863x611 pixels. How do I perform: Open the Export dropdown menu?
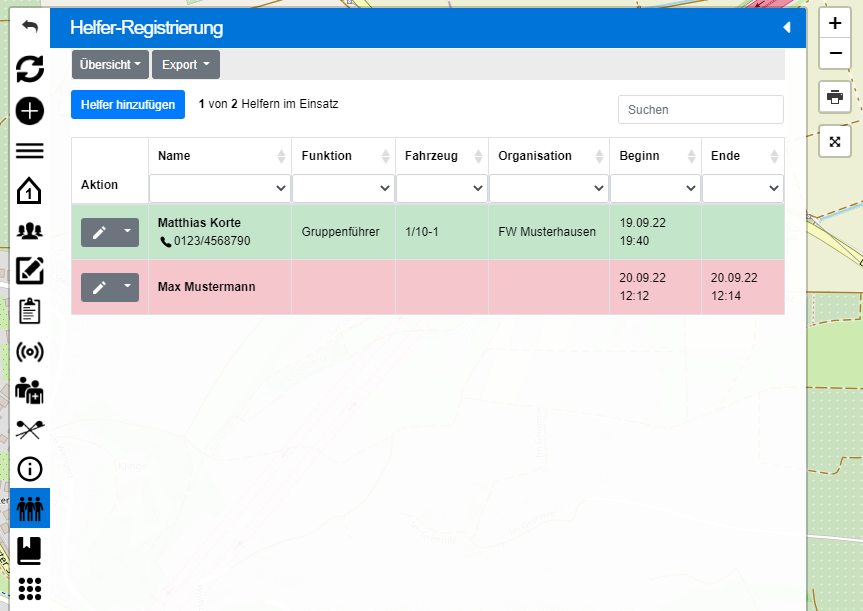186,65
